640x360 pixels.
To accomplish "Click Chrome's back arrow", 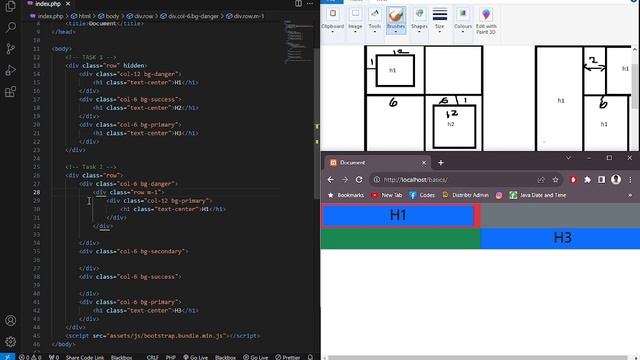I will tap(331, 180).
